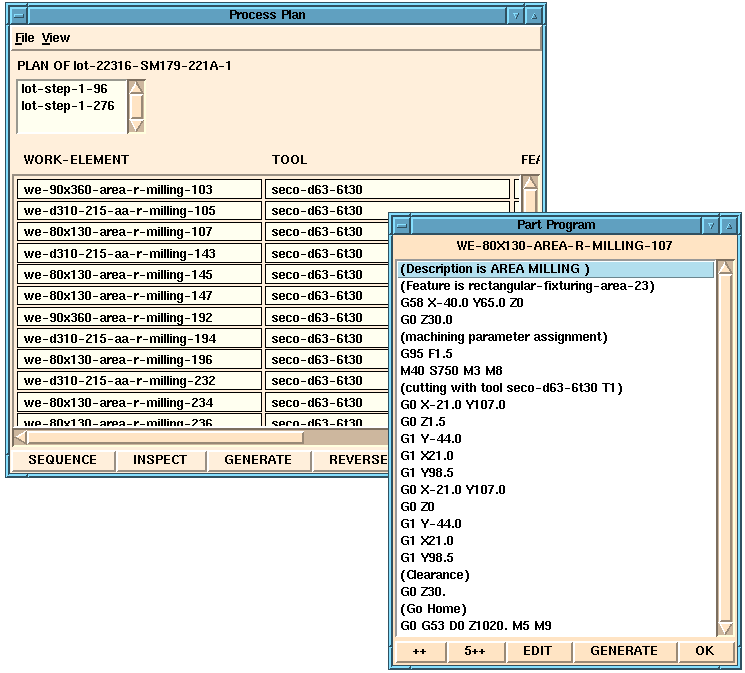Click scroll-down arrow of lot-step list
Screen dimensions: 745x673
point(137,126)
